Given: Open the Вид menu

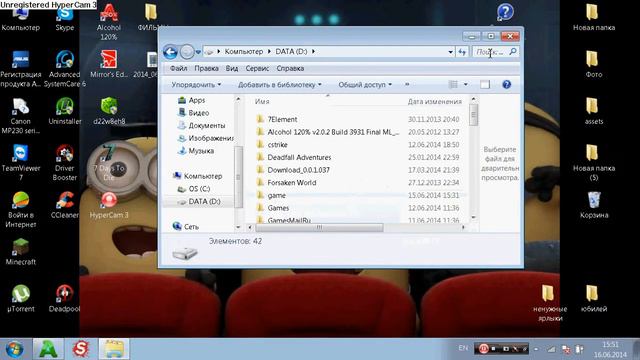Looking at the screenshot, I should click(x=232, y=68).
